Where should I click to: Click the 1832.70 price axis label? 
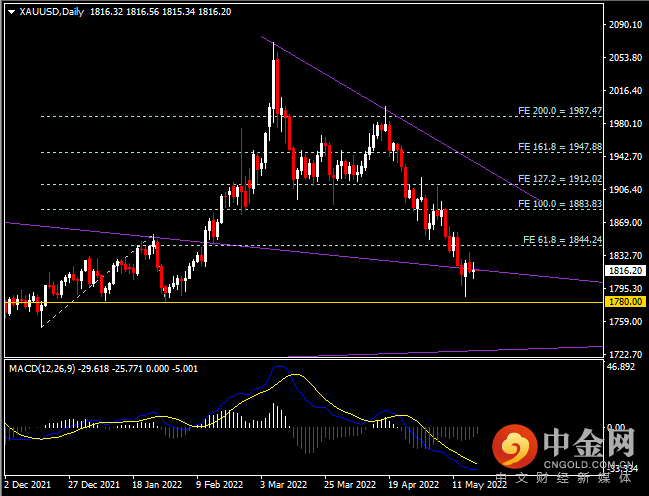click(625, 256)
